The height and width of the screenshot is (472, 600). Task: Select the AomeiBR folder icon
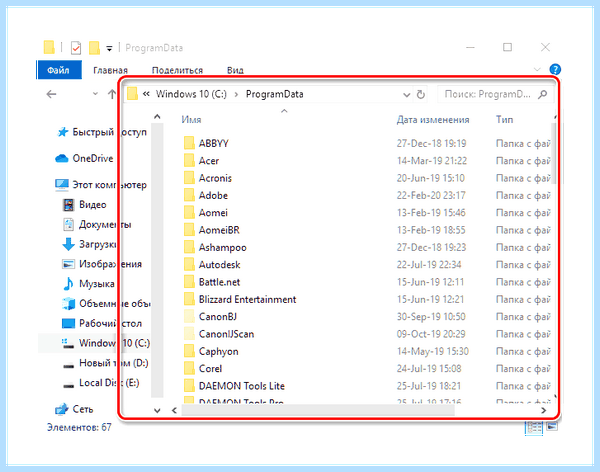point(189,230)
